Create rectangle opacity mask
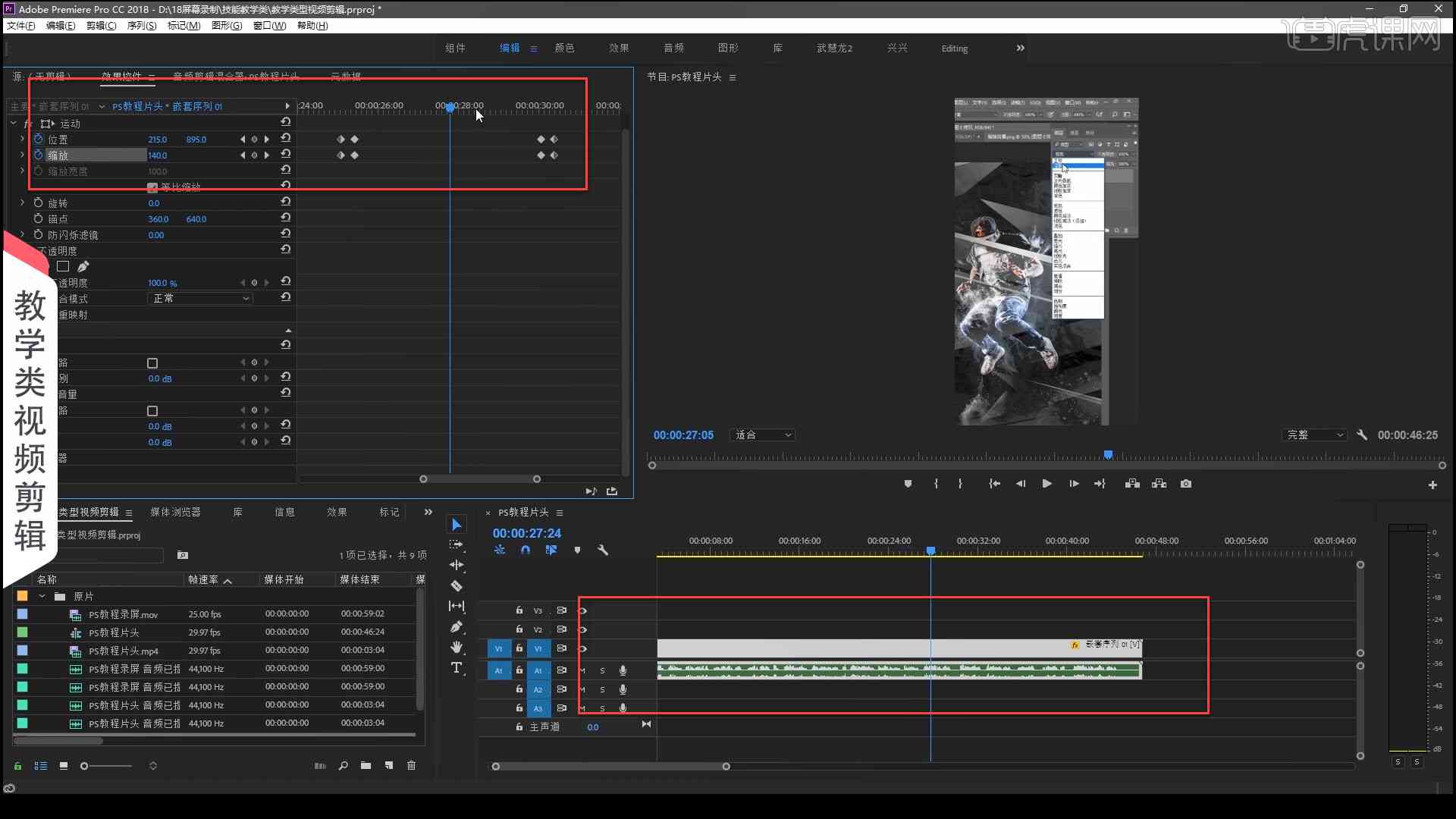This screenshot has height=819, width=1456. tap(63, 266)
